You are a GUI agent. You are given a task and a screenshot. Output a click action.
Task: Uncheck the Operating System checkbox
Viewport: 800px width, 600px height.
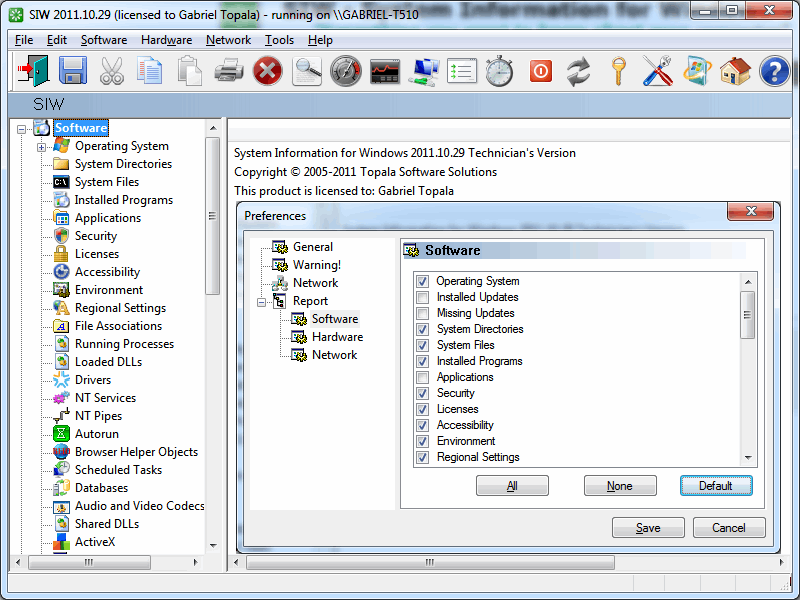click(422, 281)
